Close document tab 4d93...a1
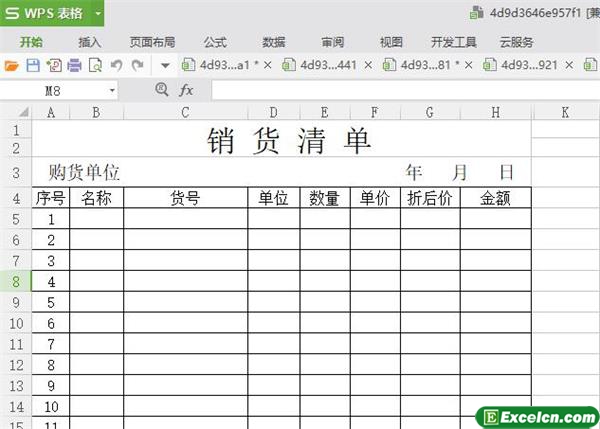 tap(268, 65)
